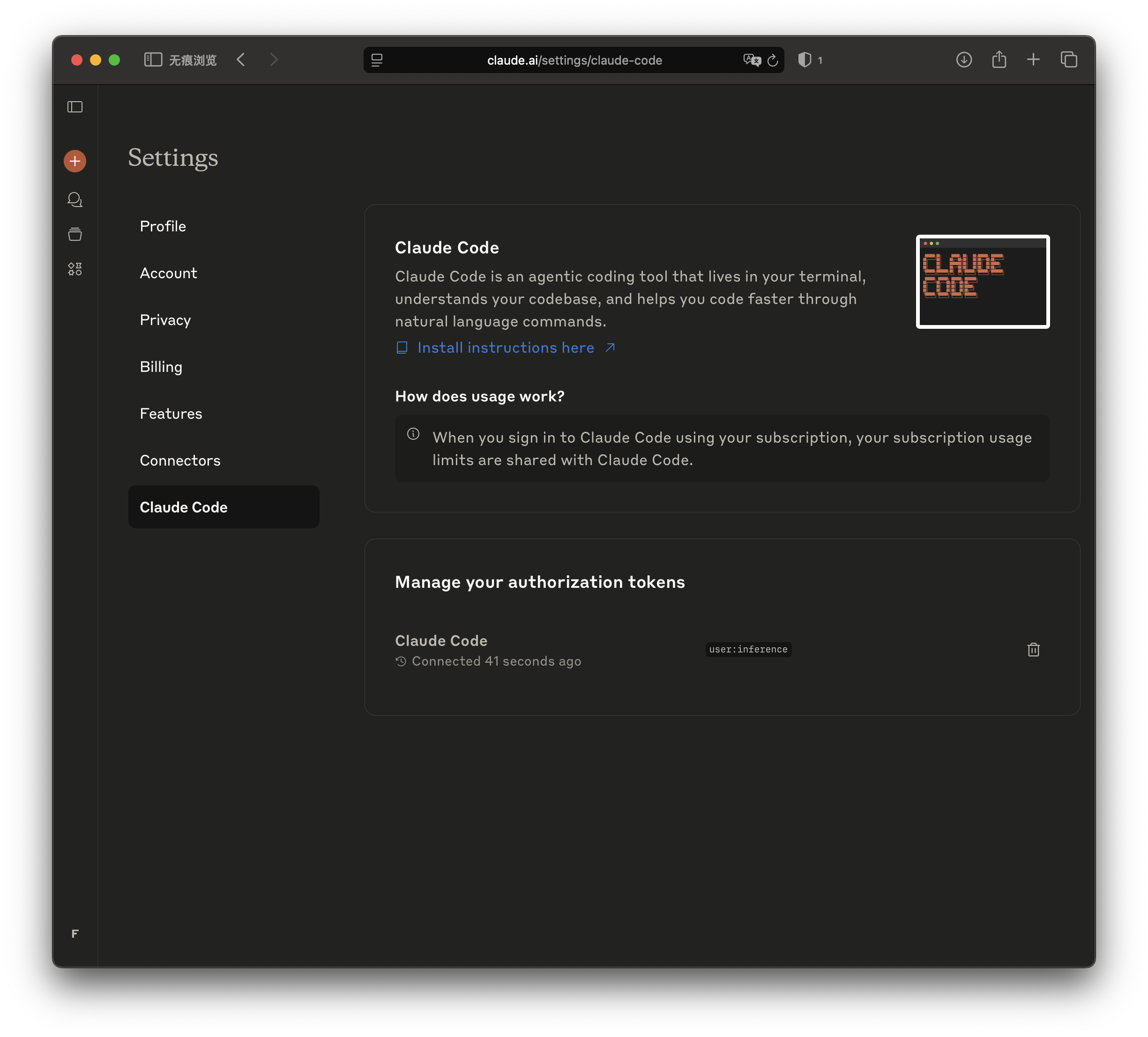
Task: Show Safari downloads
Action: [964, 60]
